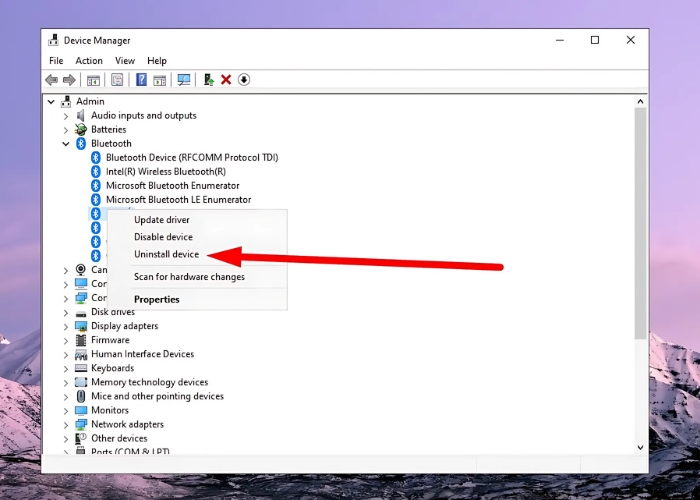Image resolution: width=700 pixels, height=500 pixels.
Task: Collapse the Bluetooth category
Action: (66, 144)
